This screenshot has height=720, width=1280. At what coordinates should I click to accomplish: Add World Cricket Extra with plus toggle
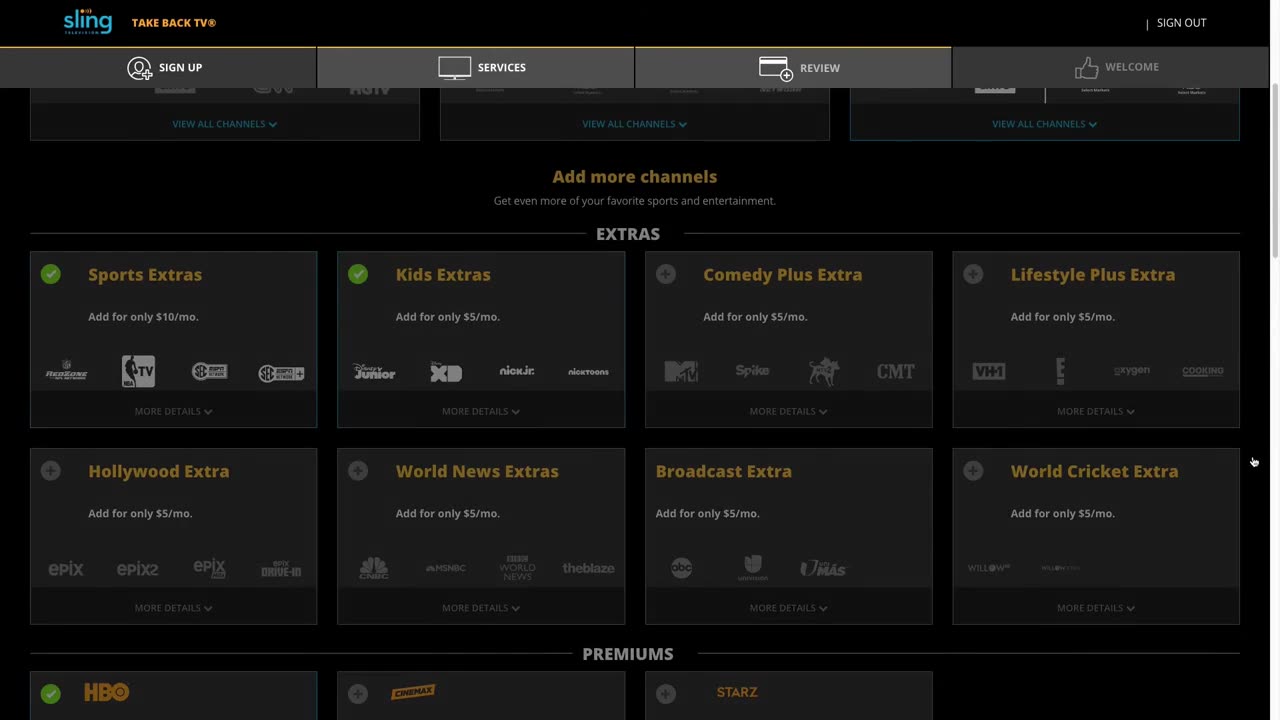[973, 471]
